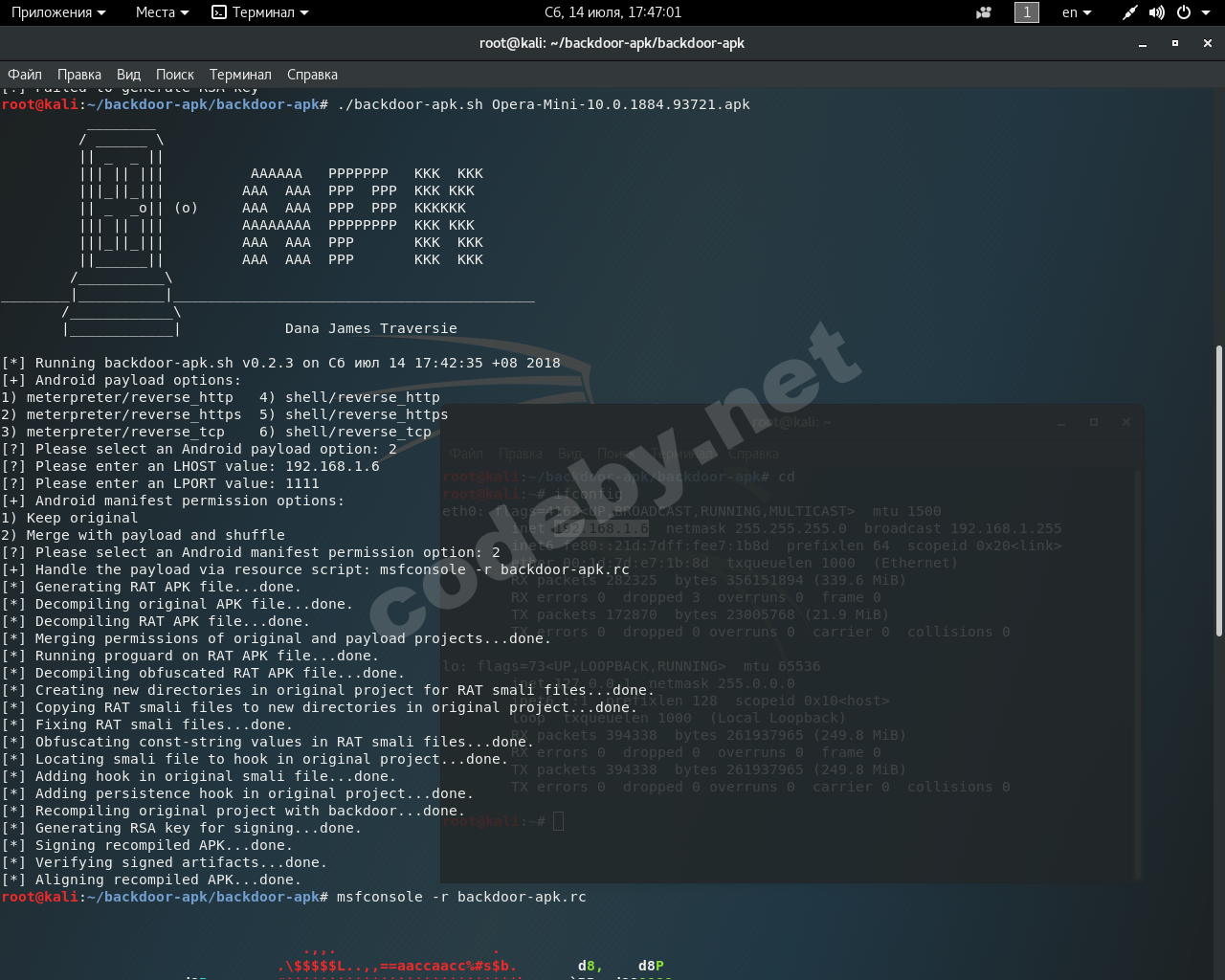Click the background terminal's vertical scrollbar
Image resolution: width=1225 pixels, height=980 pixels.
coord(1138,674)
